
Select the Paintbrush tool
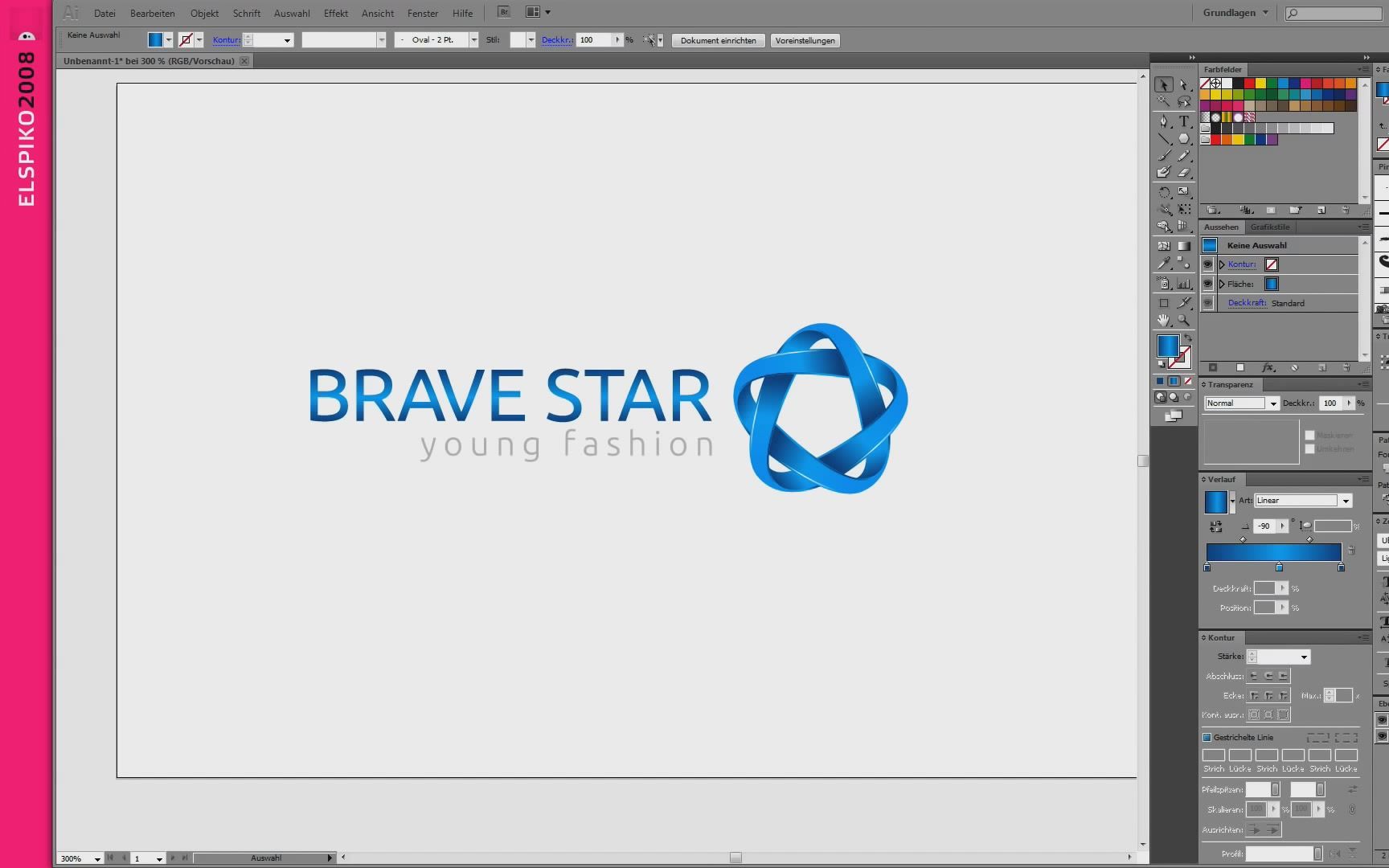pyautogui.click(x=1163, y=155)
